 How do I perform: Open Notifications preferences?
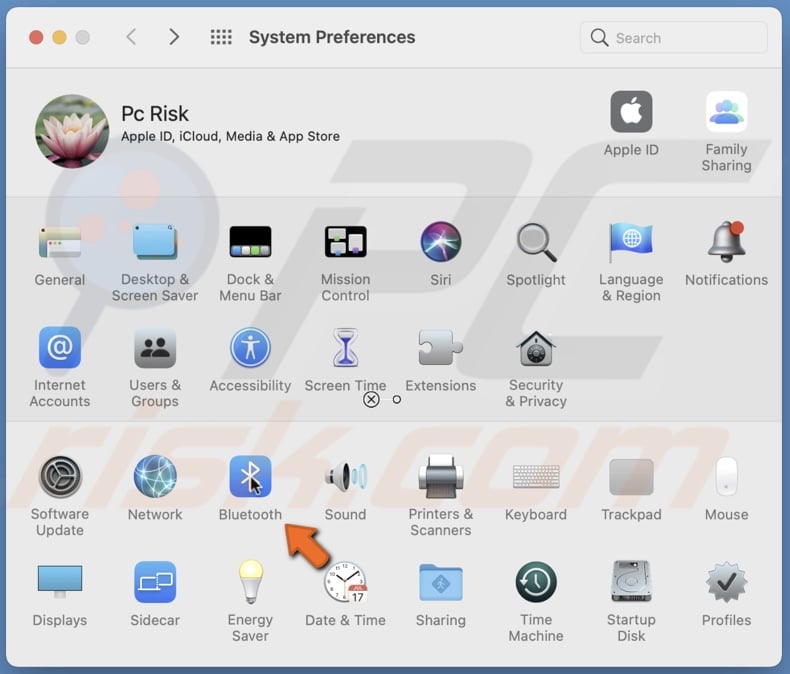tap(726, 242)
